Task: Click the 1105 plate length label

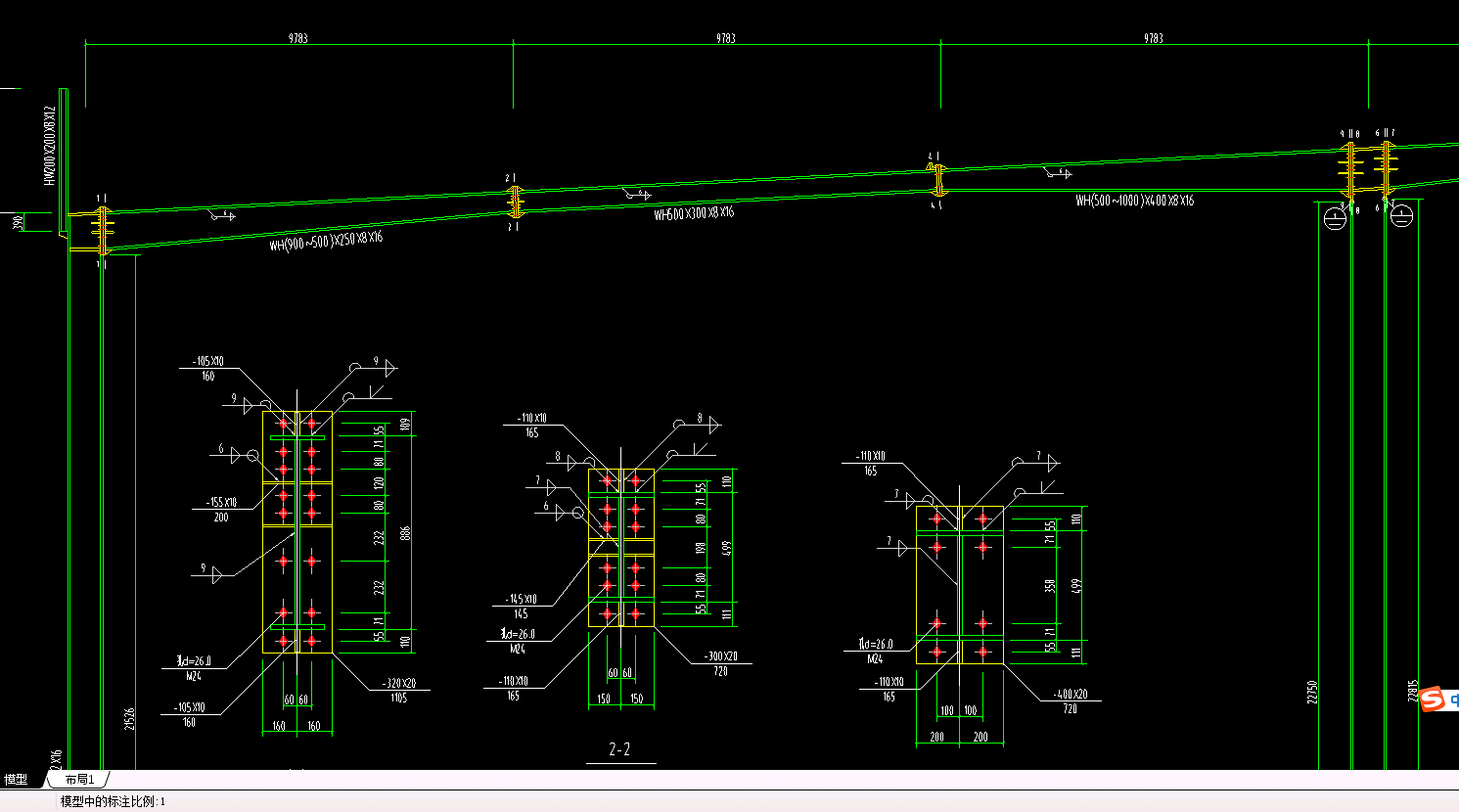Action: (x=399, y=699)
